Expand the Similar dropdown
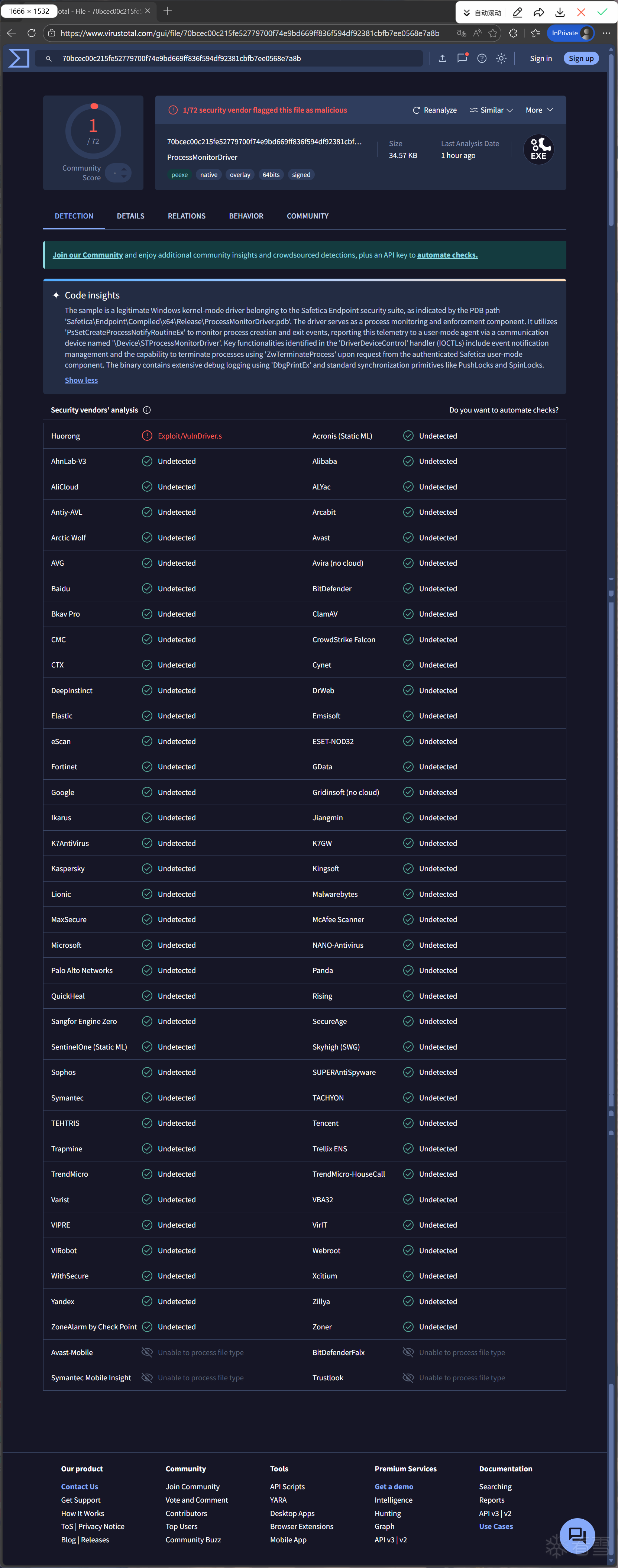This screenshot has height=1568, width=618. 491,110
